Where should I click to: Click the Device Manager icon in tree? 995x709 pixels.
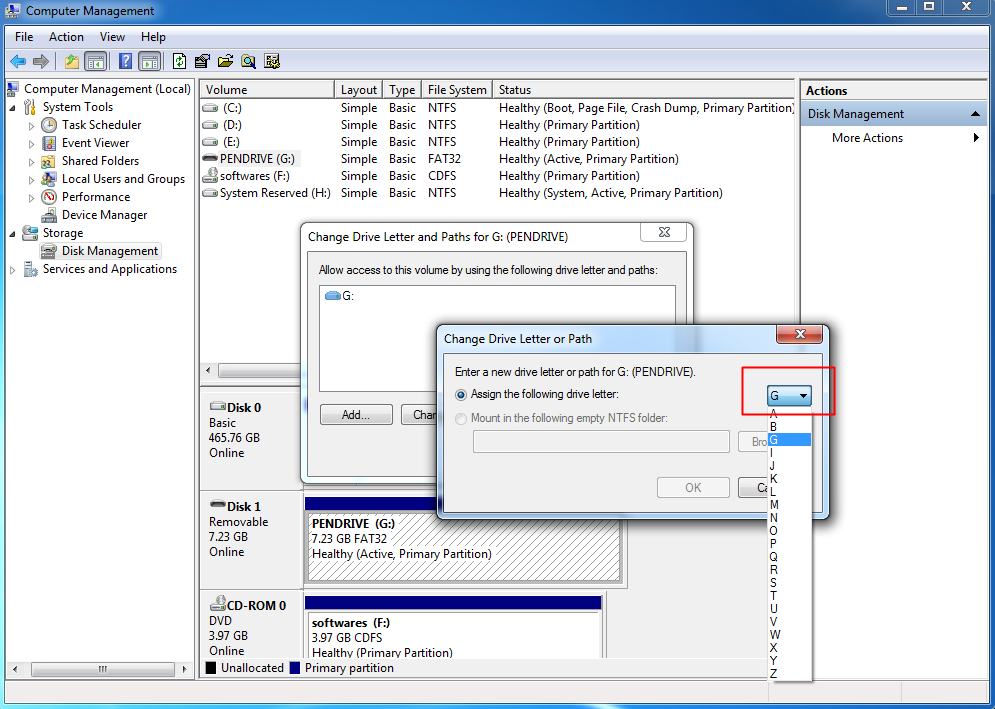tap(49, 215)
